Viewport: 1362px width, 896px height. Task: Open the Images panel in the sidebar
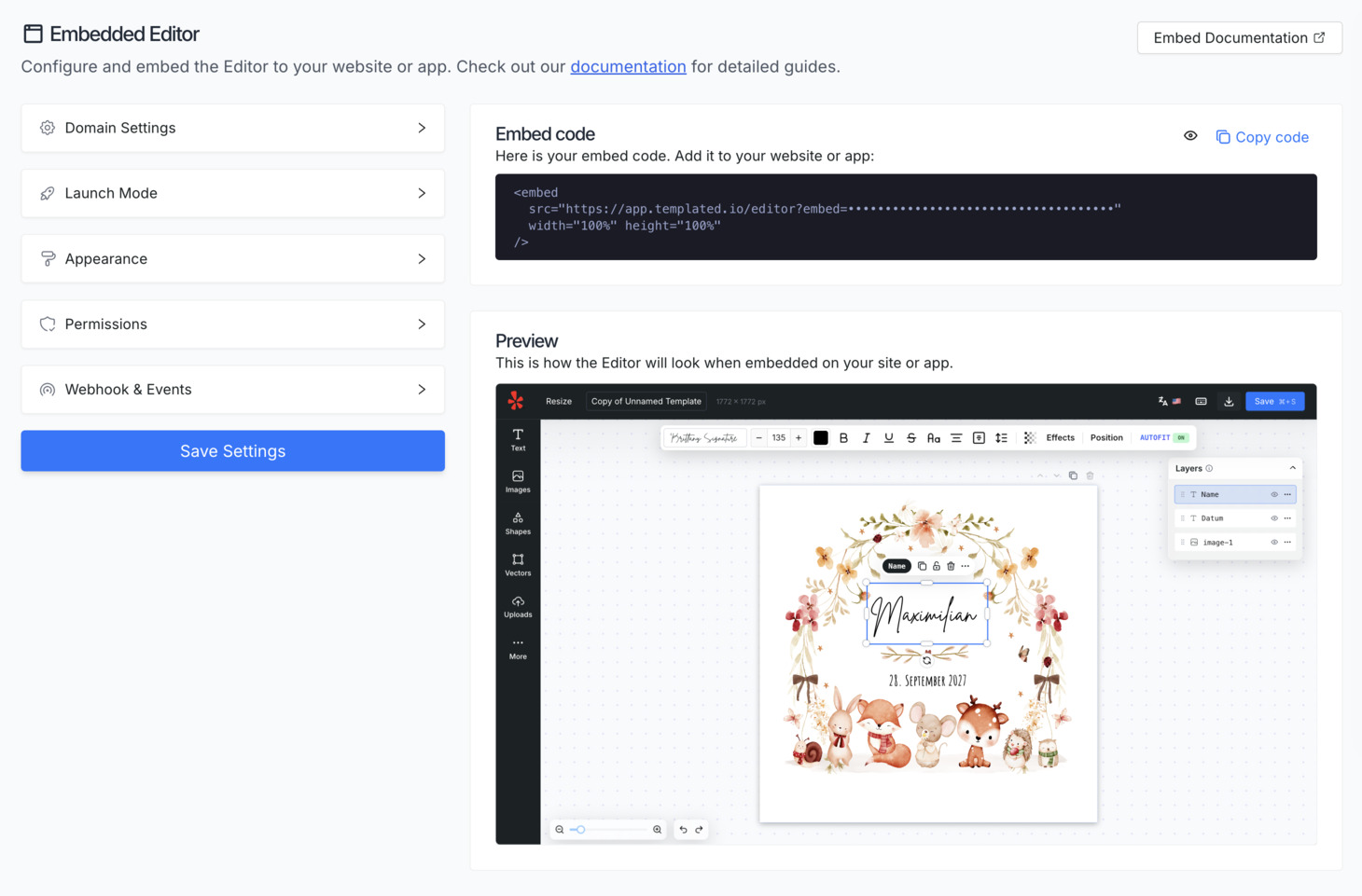point(518,481)
